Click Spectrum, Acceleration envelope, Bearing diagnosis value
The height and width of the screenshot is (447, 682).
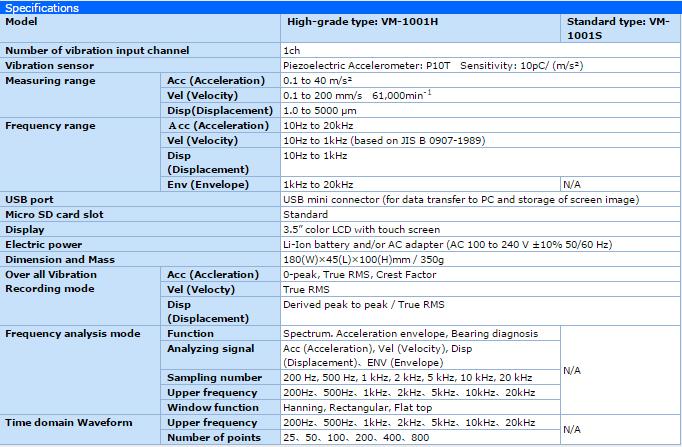(x=411, y=334)
